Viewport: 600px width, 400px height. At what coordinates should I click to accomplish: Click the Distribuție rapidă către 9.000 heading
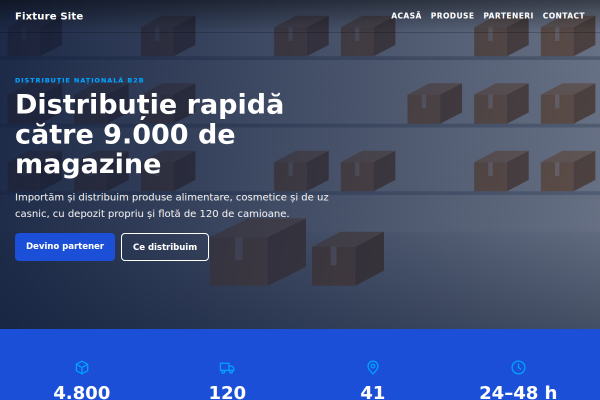click(x=149, y=134)
